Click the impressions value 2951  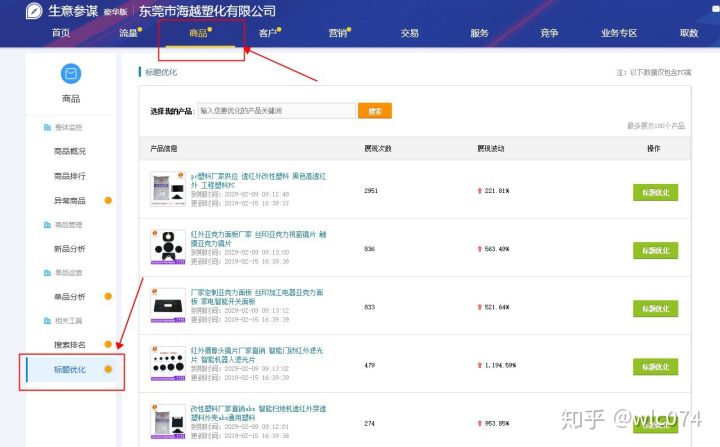371,190
